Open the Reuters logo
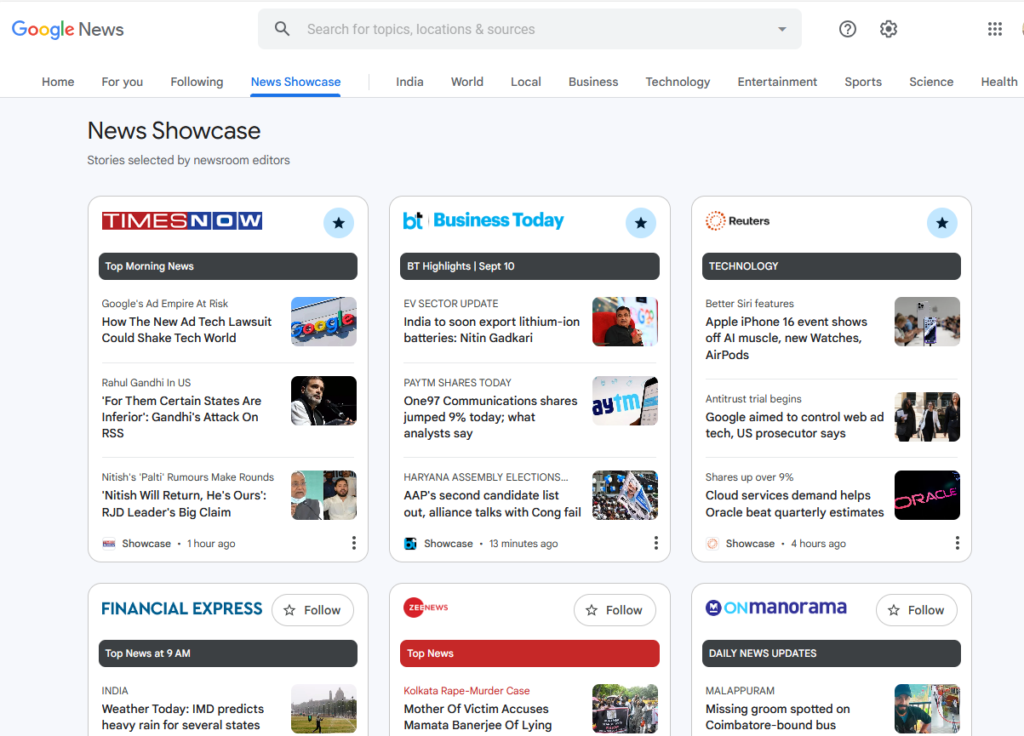 point(737,221)
